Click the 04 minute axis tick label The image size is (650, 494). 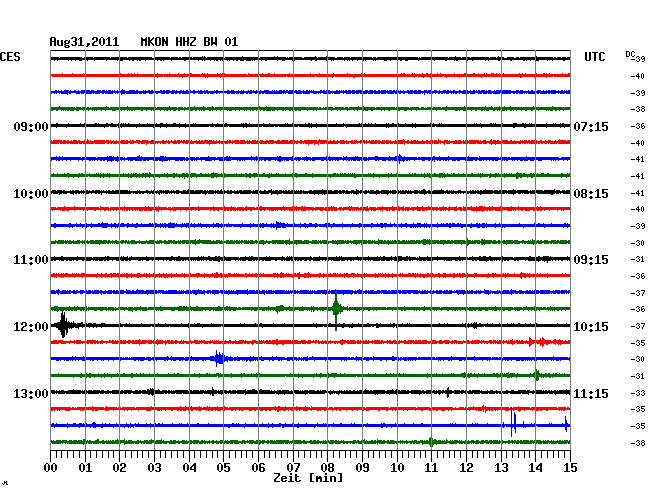pyautogui.click(x=189, y=467)
